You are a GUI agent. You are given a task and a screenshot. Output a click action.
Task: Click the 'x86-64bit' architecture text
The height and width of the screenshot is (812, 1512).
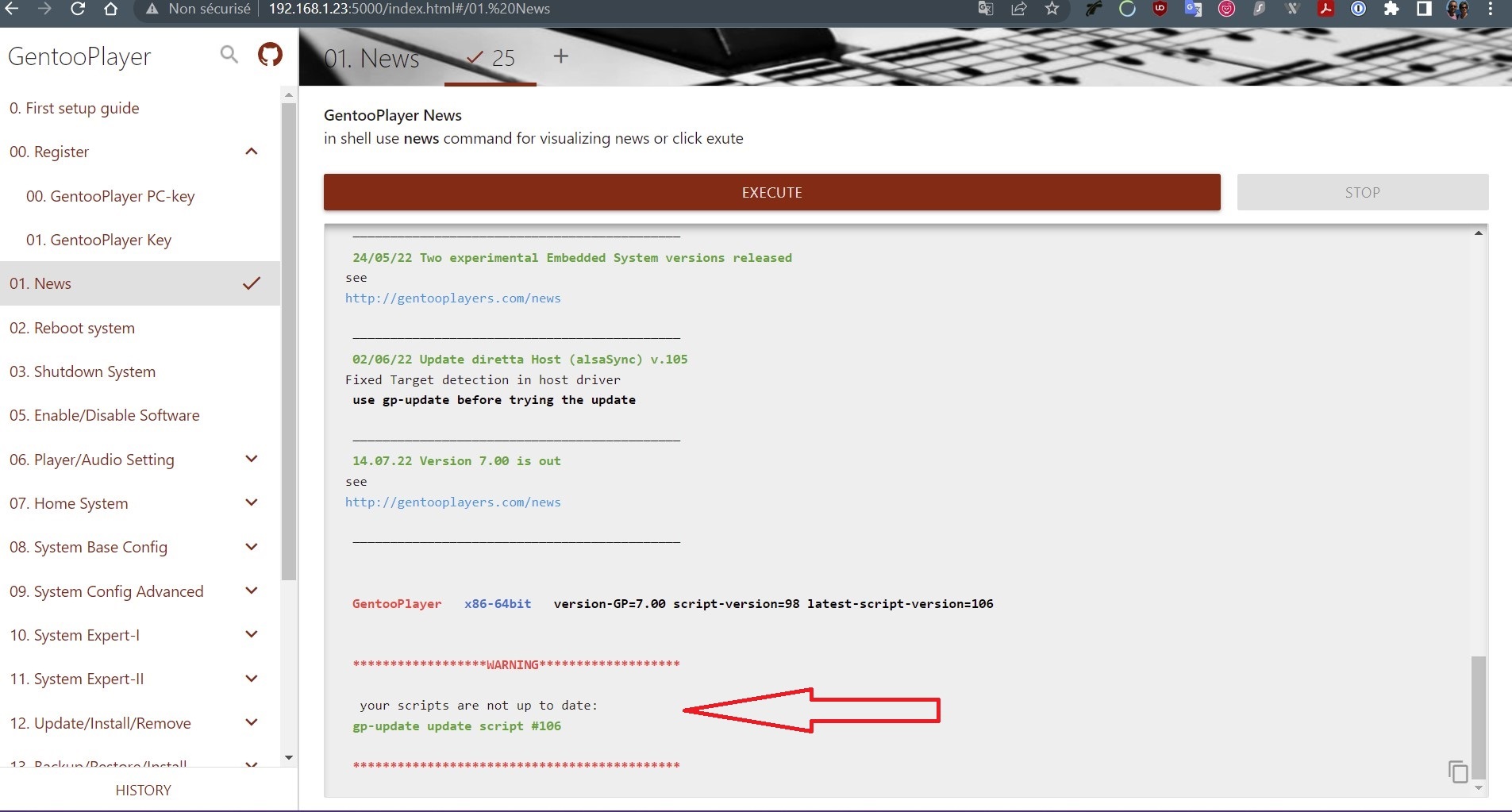coord(498,604)
